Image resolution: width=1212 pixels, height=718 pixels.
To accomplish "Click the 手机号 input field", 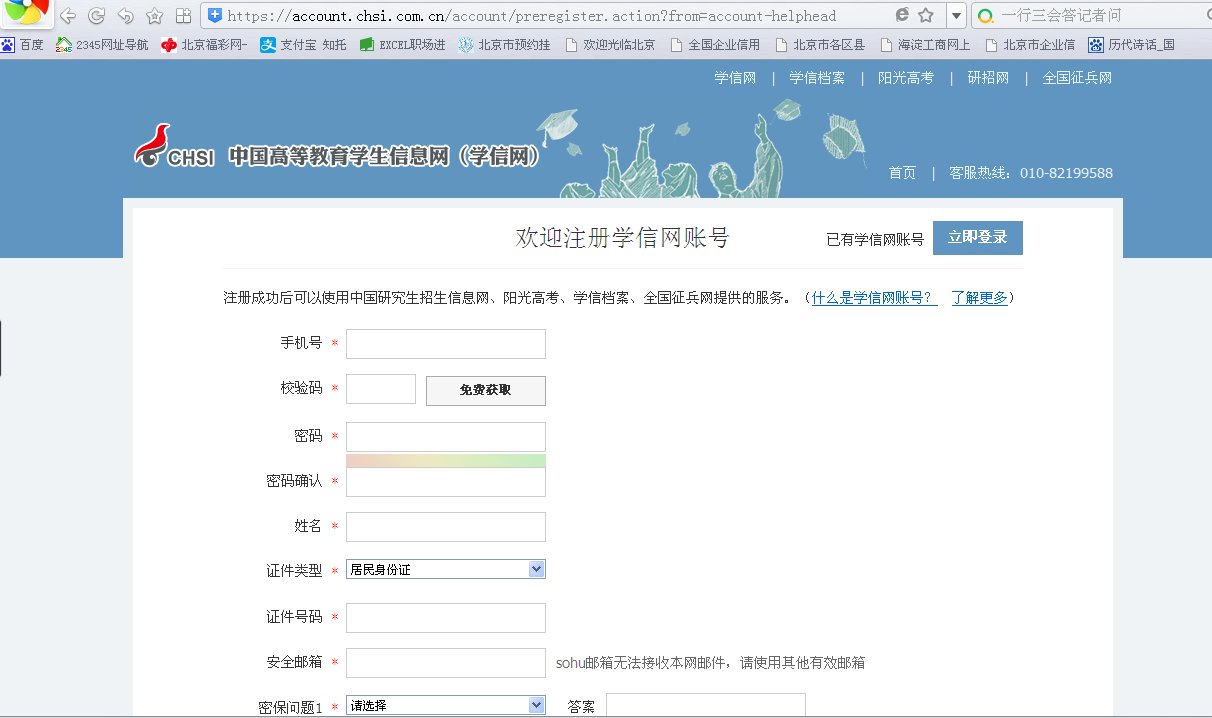I will click(x=445, y=343).
